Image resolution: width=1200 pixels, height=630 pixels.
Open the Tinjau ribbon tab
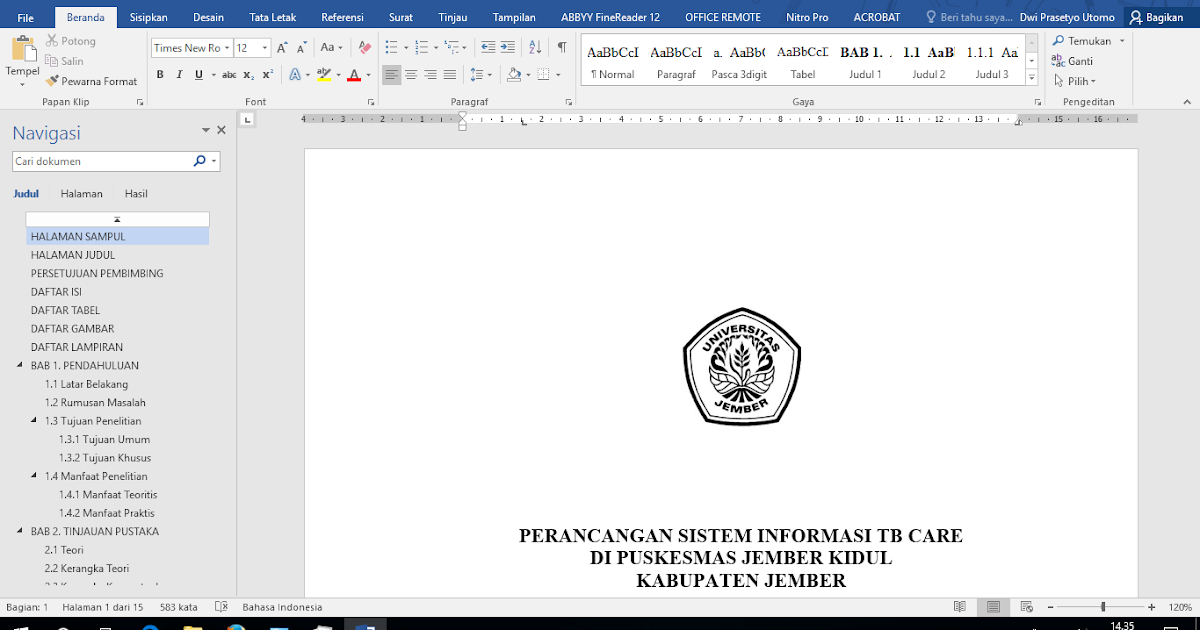(453, 17)
